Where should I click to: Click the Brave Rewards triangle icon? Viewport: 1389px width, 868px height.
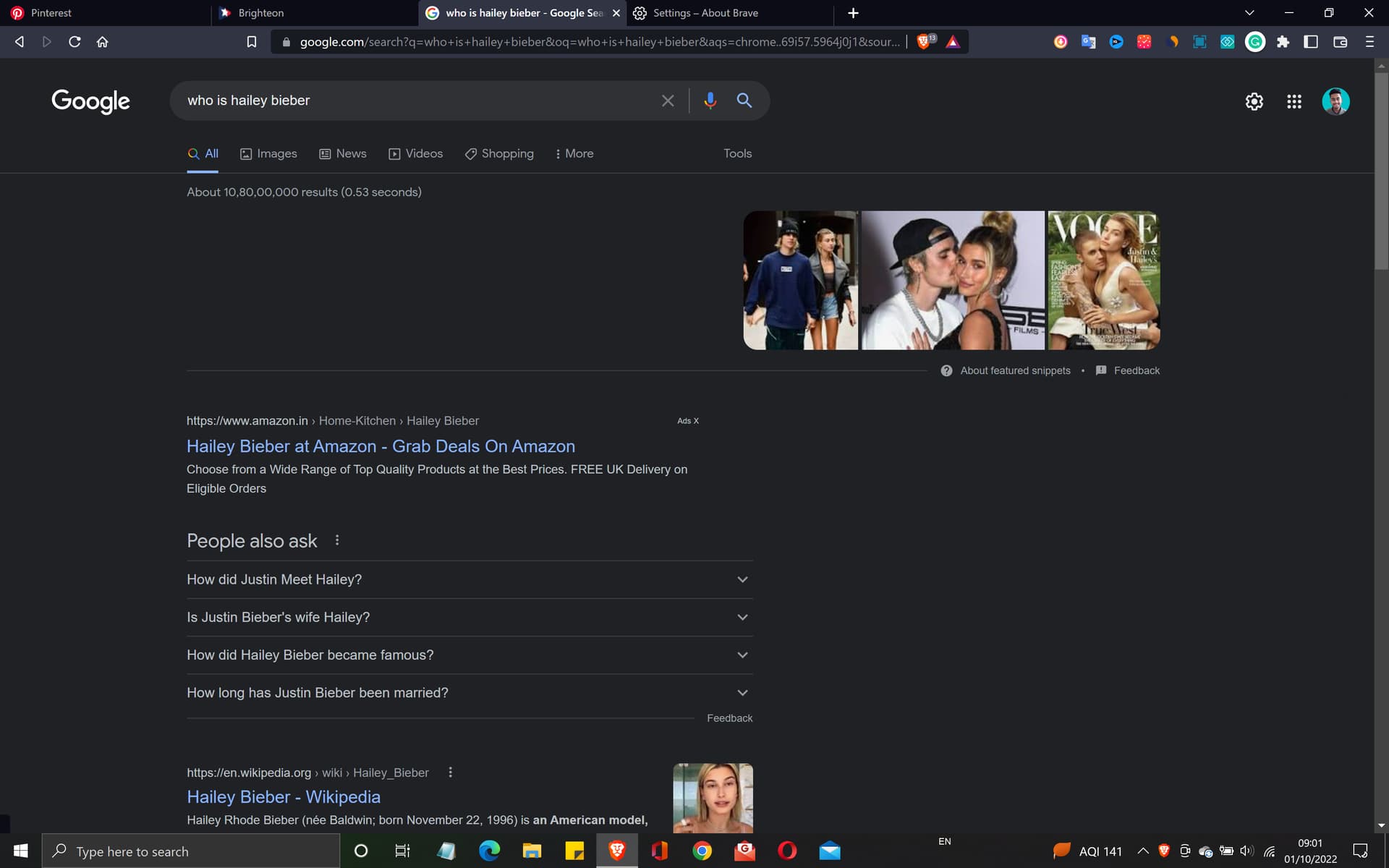953,42
